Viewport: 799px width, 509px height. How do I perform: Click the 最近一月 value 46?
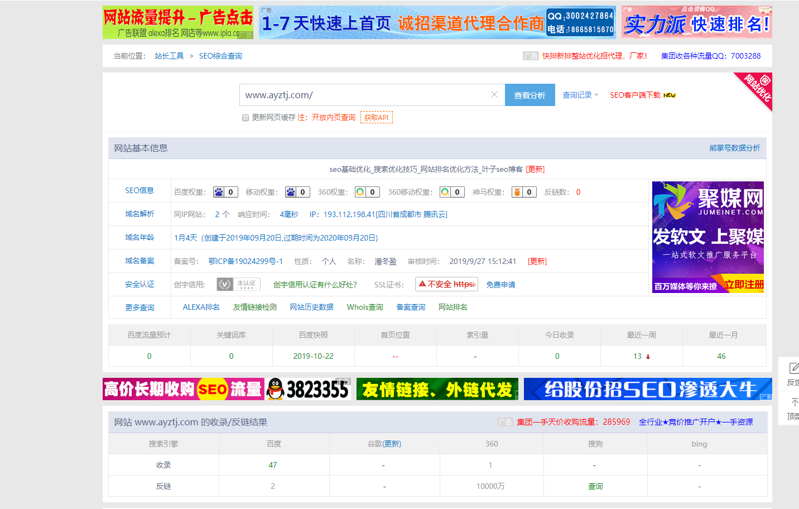click(x=722, y=356)
